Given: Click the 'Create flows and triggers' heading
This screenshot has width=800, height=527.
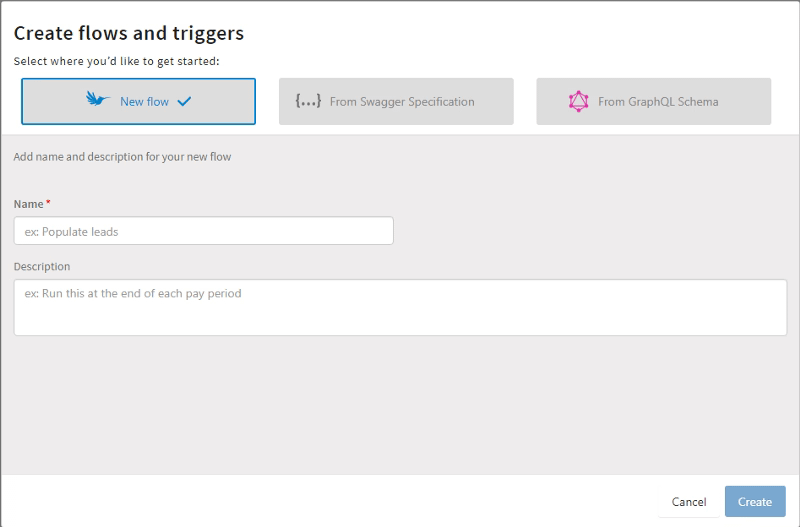Looking at the screenshot, I should tap(129, 33).
